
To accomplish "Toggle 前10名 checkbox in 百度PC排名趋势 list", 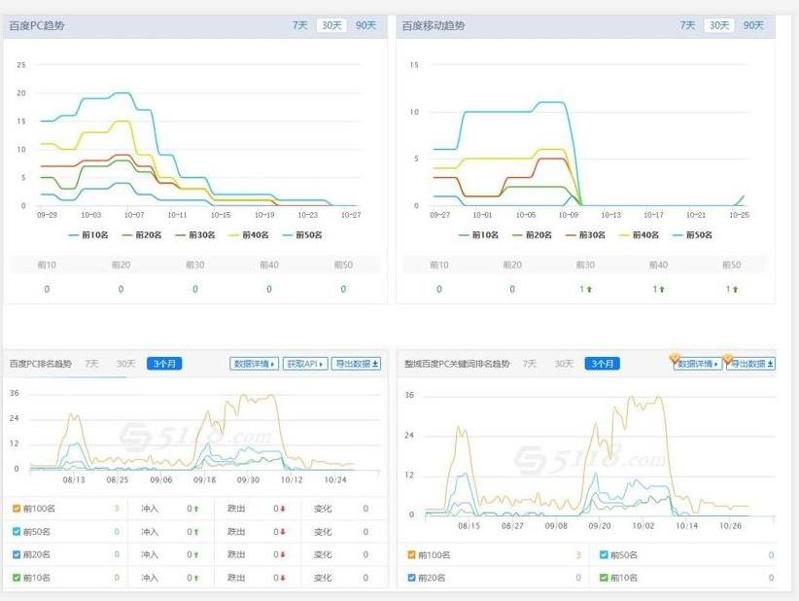I will (16, 578).
